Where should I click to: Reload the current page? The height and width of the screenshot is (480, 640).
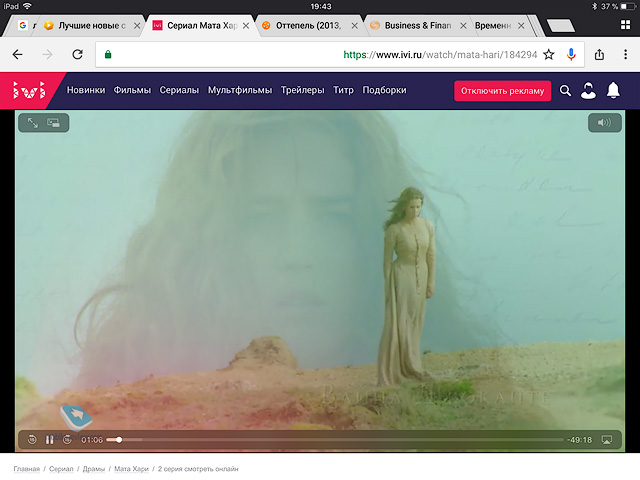coord(78,54)
